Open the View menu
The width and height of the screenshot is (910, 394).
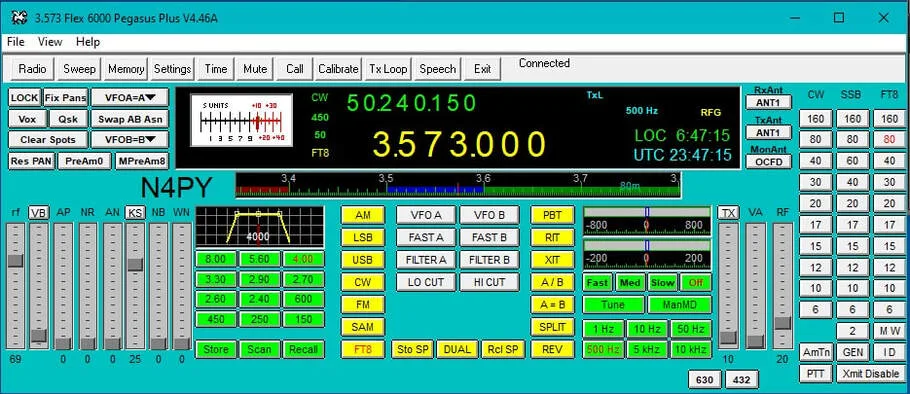pyautogui.click(x=50, y=42)
